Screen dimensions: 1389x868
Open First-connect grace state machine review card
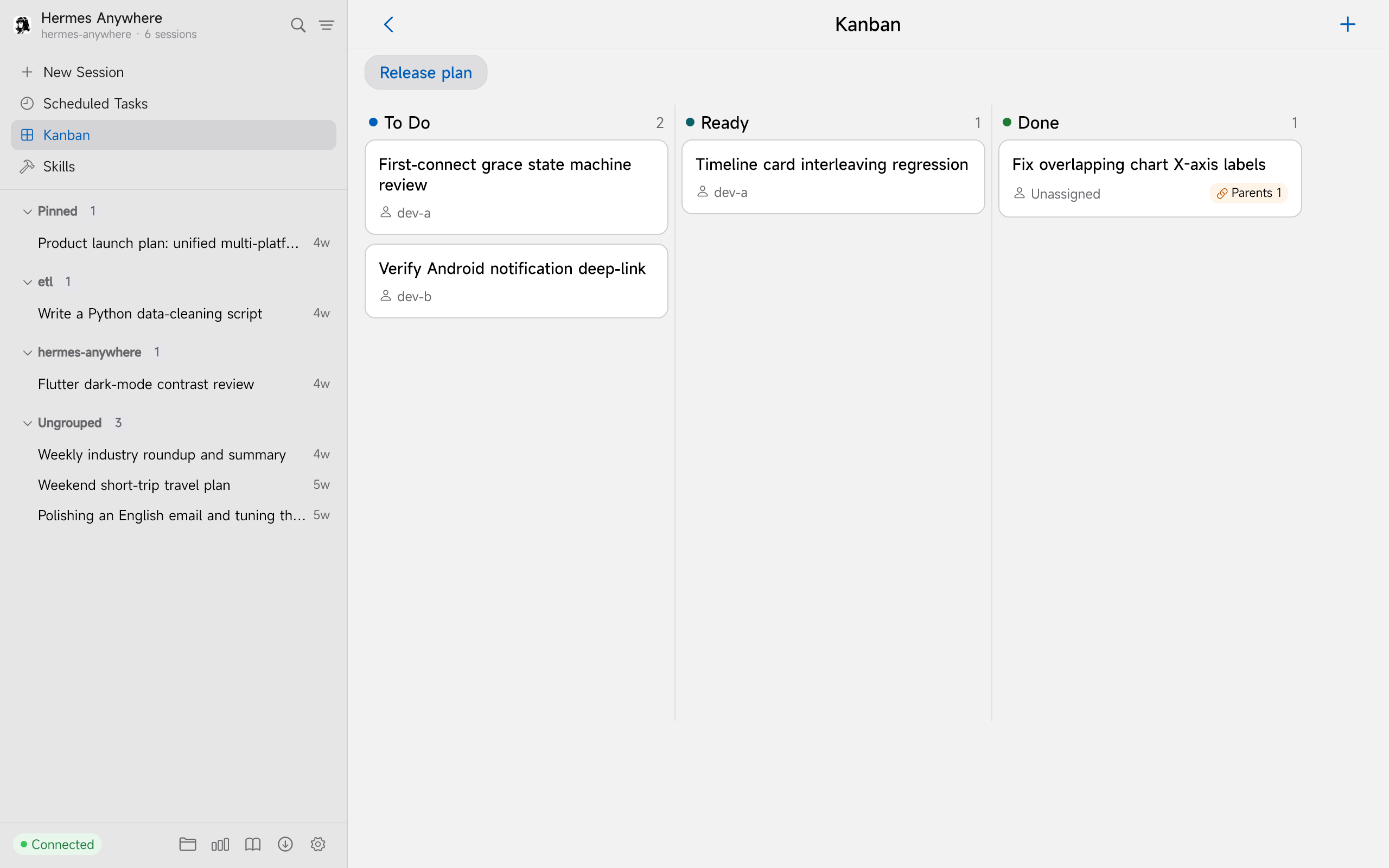click(x=516, y=187)
